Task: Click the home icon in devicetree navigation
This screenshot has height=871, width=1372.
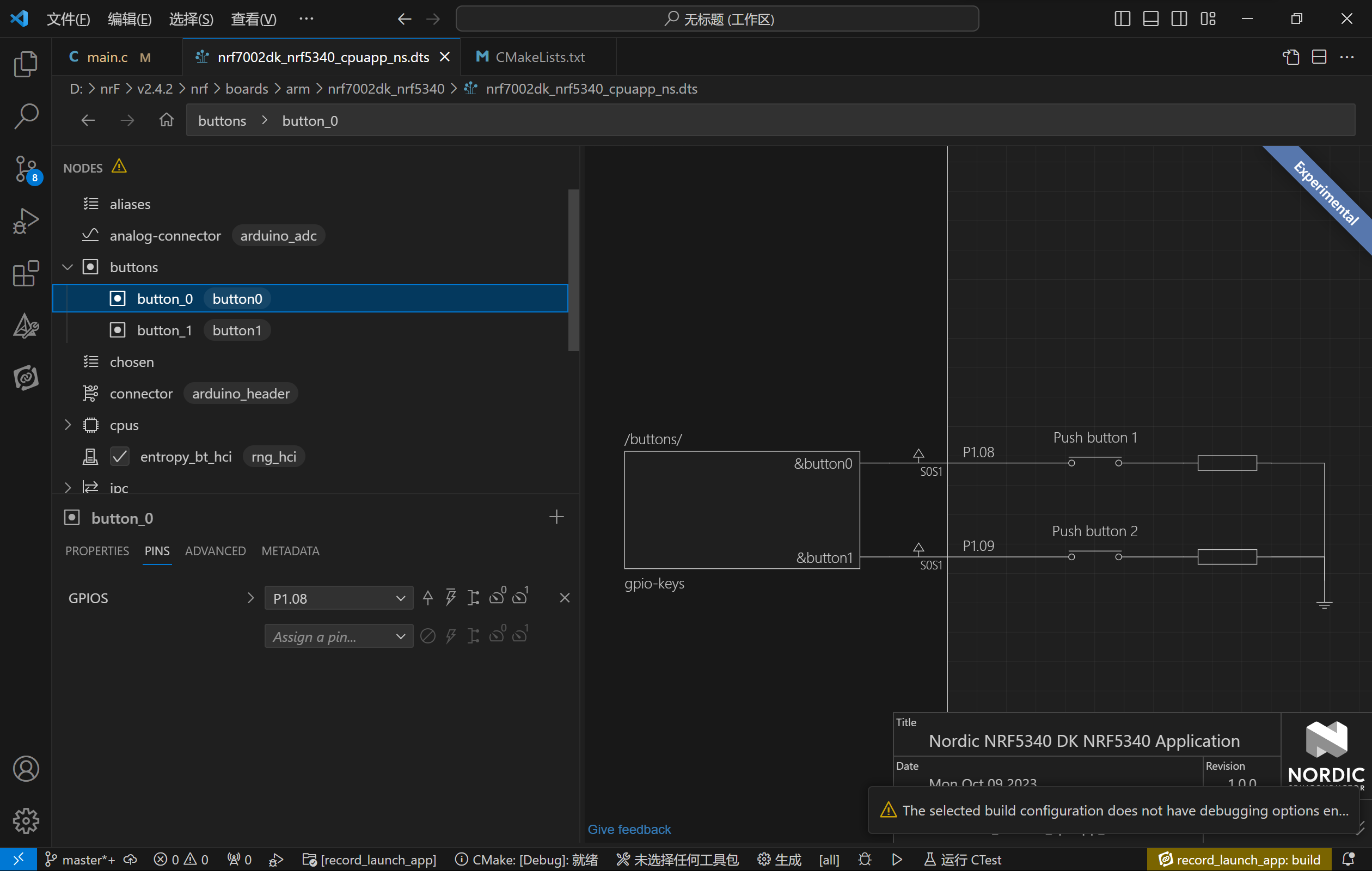Action: [167, 120]
